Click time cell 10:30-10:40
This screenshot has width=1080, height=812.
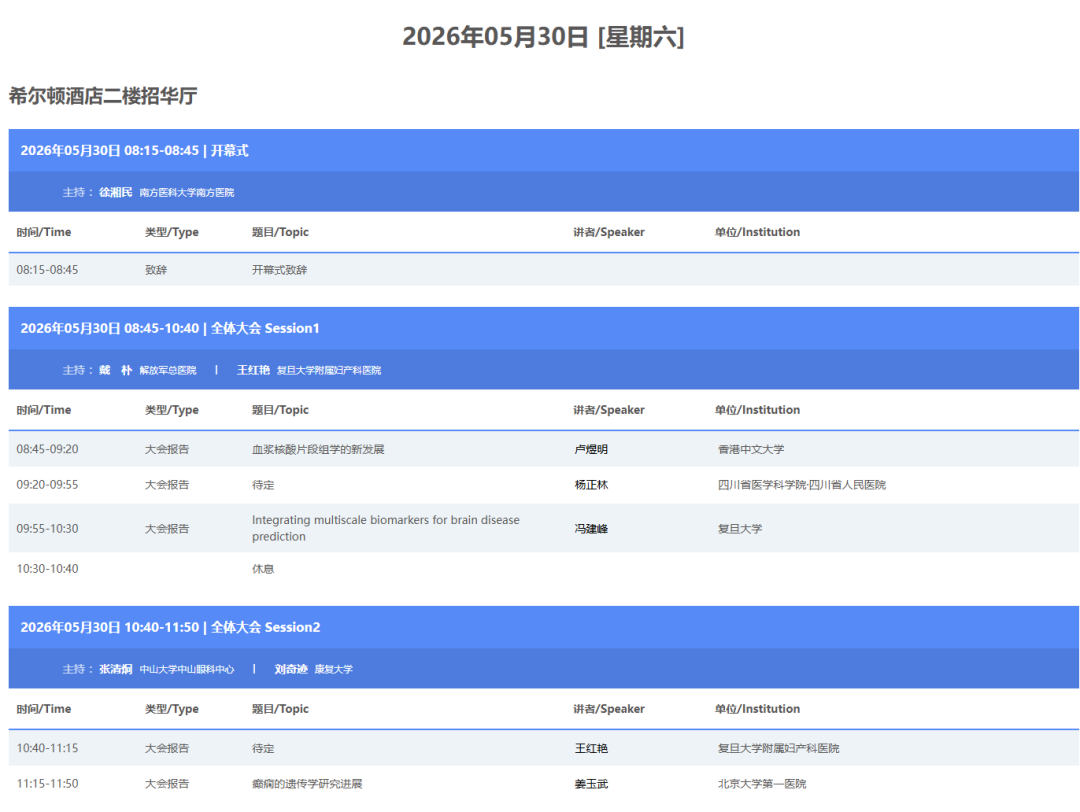(48, 569)
